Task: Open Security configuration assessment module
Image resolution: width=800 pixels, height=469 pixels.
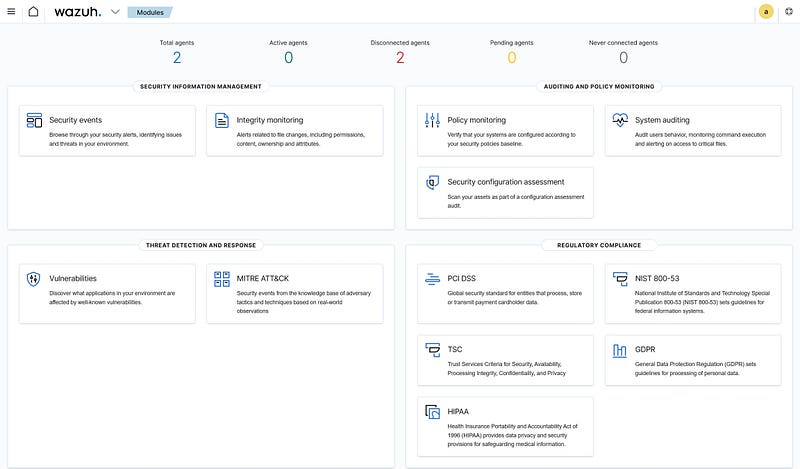Action: tap(505, 182)
